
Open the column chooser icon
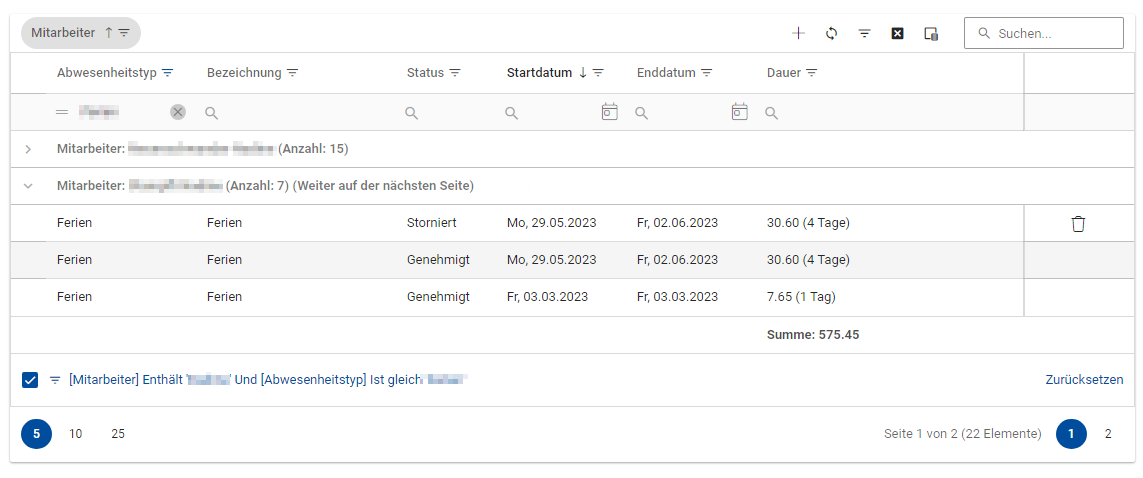coord(930,33)
